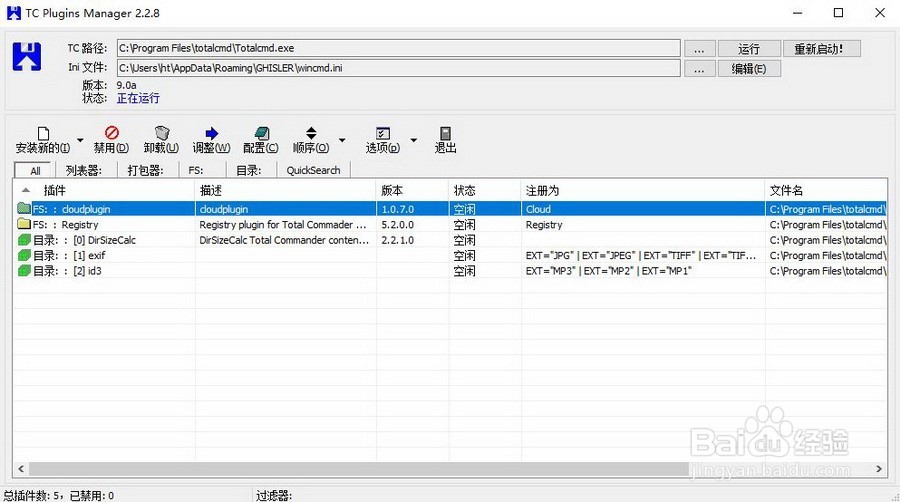Screen dimensions: 900x502
Task: Click the horizontal scrollbar thumb
Action: (x=359, y=469)
